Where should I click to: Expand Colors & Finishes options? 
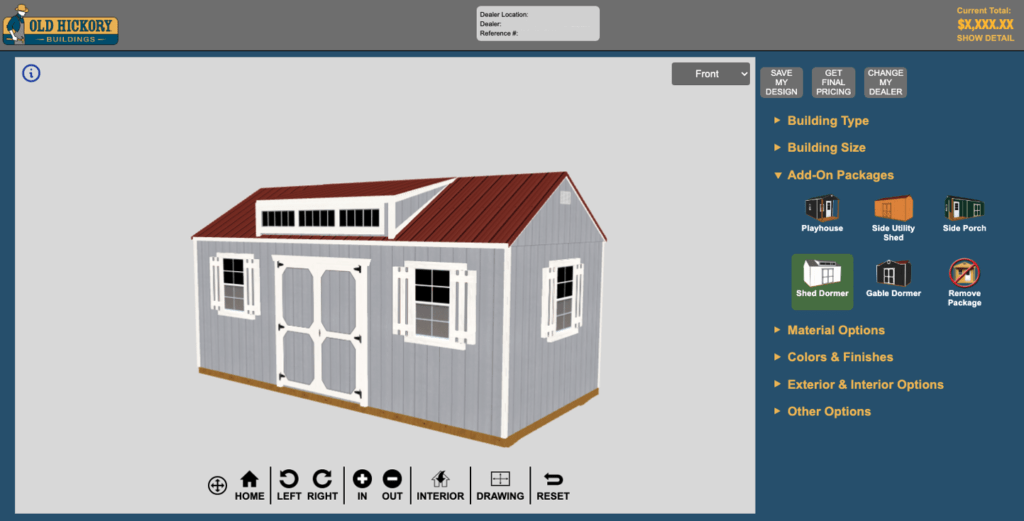[x=840, y=357]
